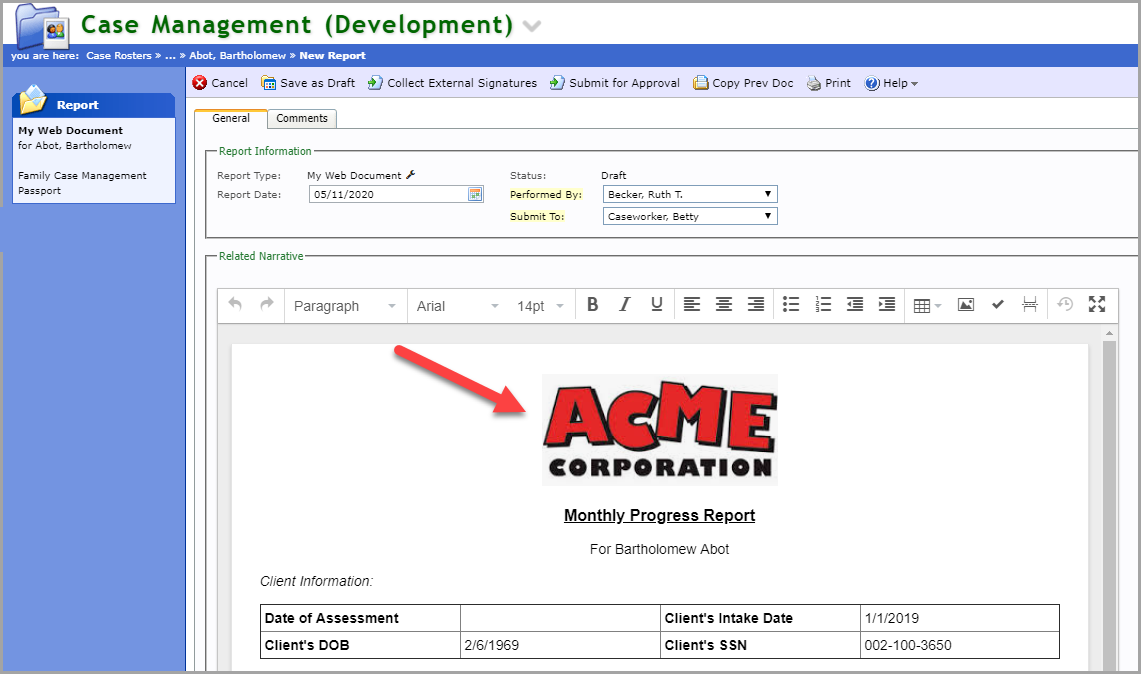Click the redo arrow in editor toolbar
Screen dimensions: 1141x674
coord(267,304)
